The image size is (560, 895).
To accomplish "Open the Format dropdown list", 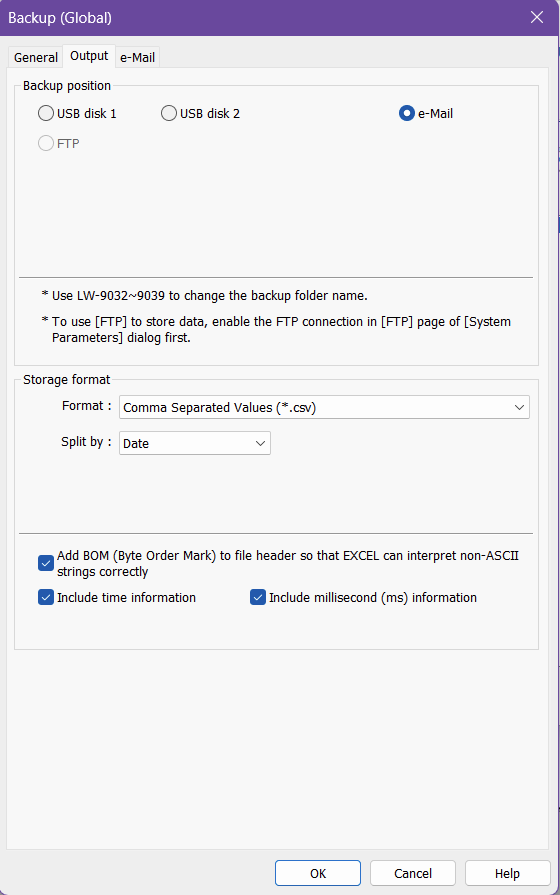I will coord(324,408).
